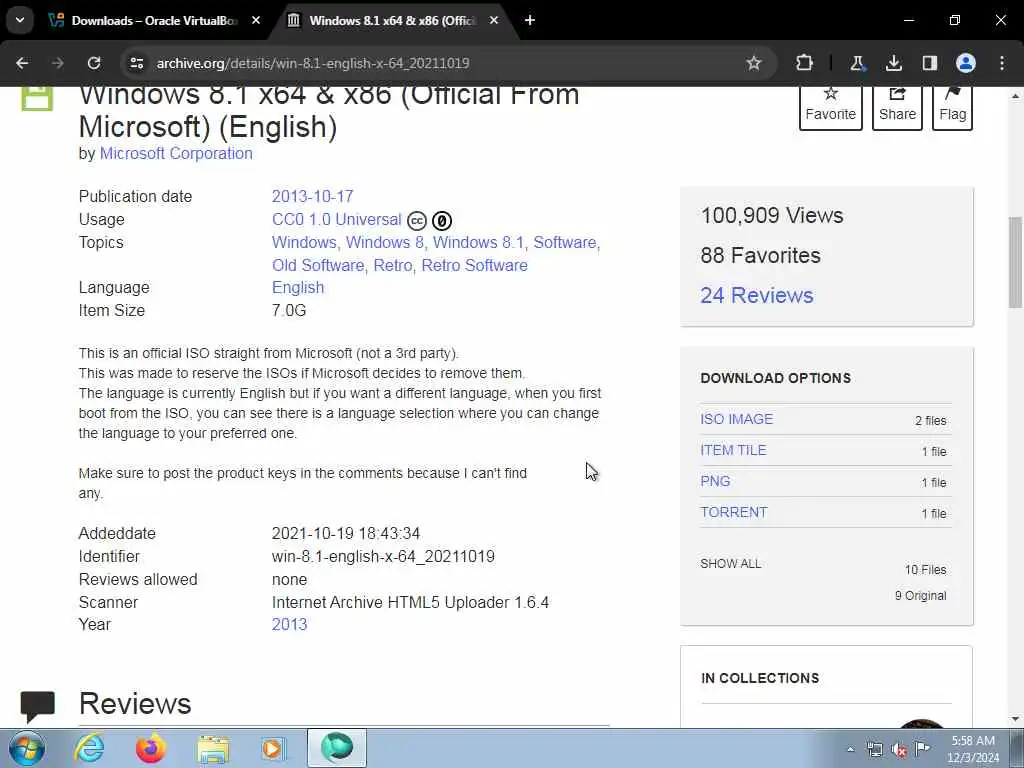Viewport: 1024px width, 768px height.
Task: Launch Internet Explorer from the taskbar
Action: pyautogui.click(x=89, y=748)
